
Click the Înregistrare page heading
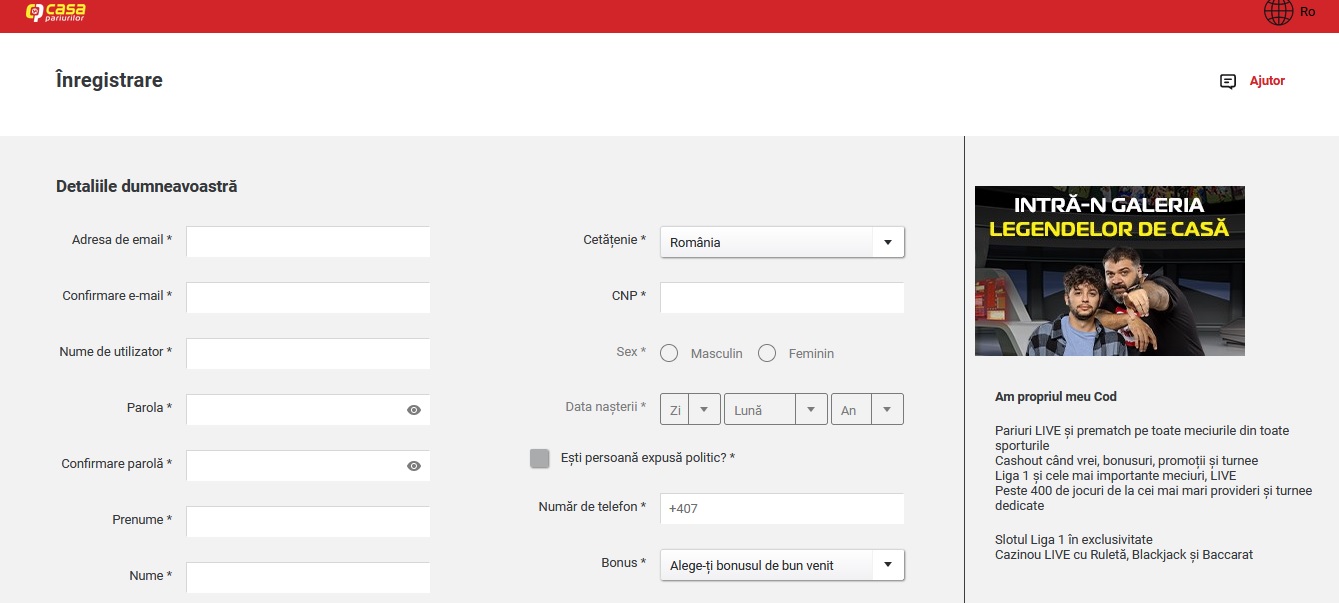[x=109, y=81]
